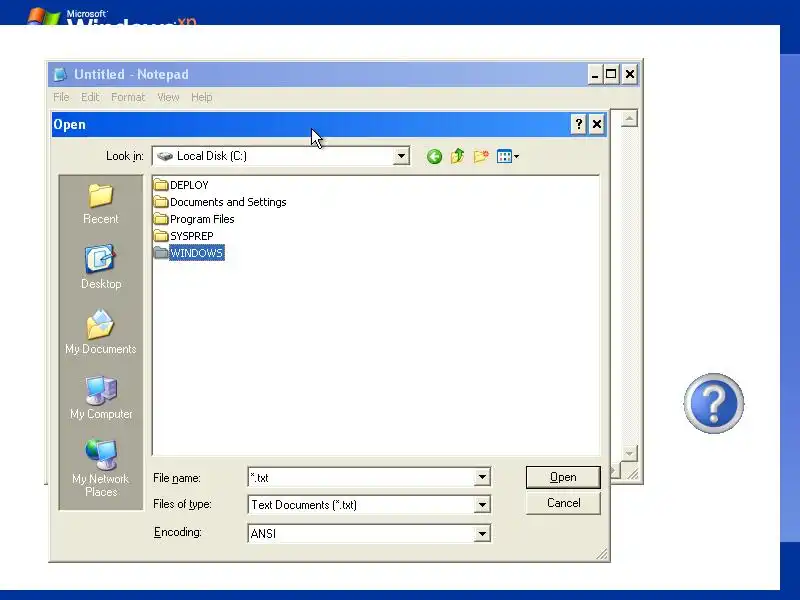This screenshot has width=800, height=600.
Task: Go to My Computer in the places bar
Action: tap(101, 397)
